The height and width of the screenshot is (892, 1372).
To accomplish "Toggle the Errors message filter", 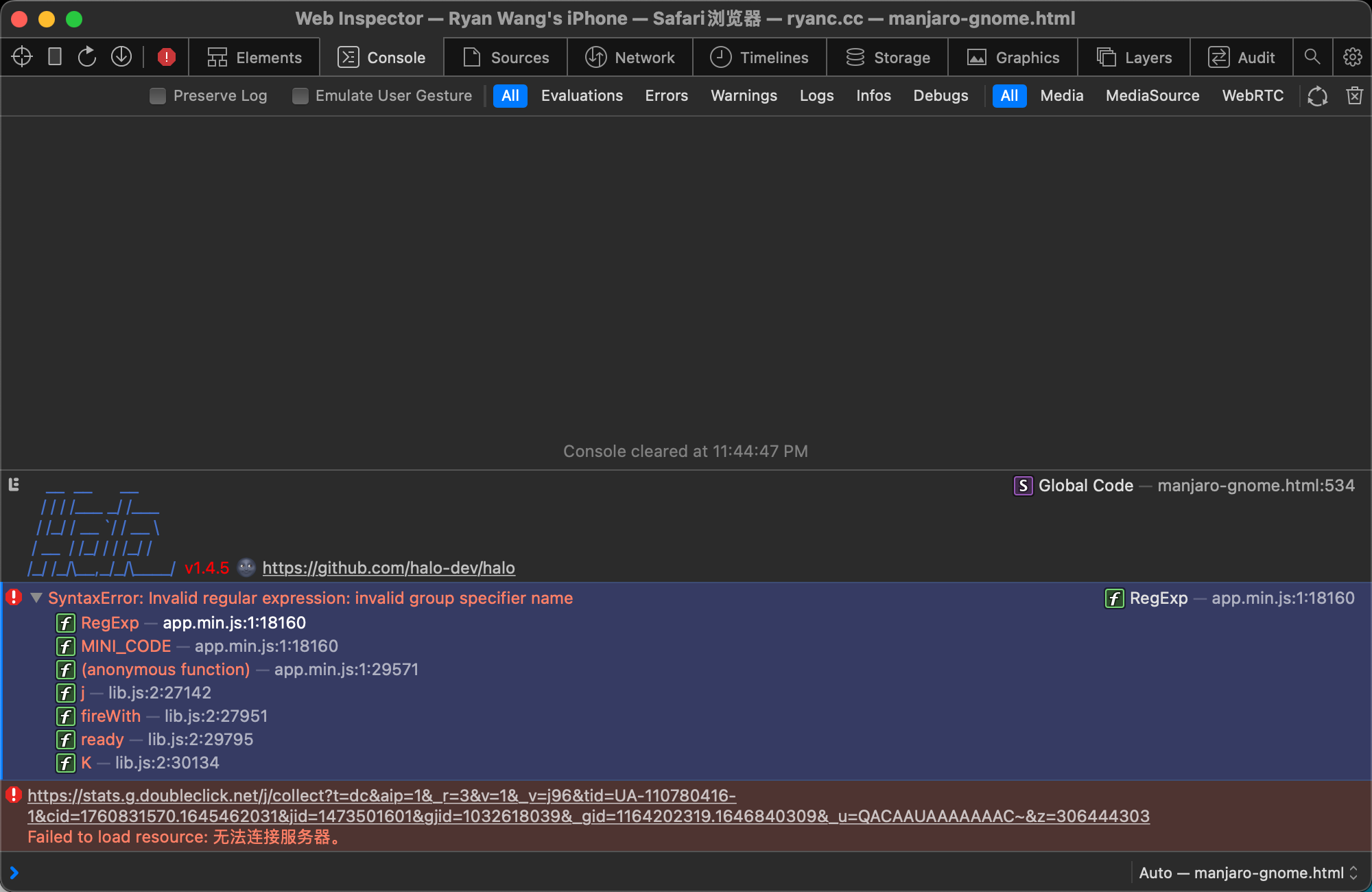I will coord(666,95).
